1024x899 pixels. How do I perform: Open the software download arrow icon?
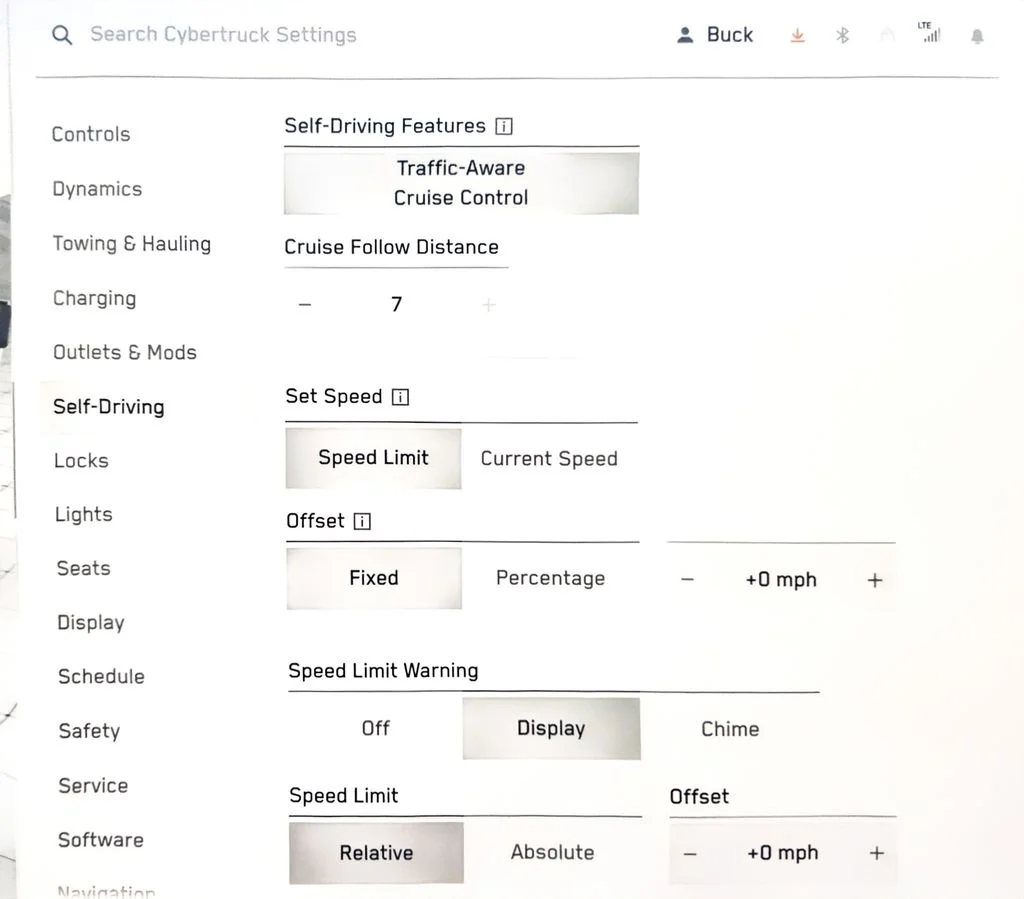click(797, 35)
